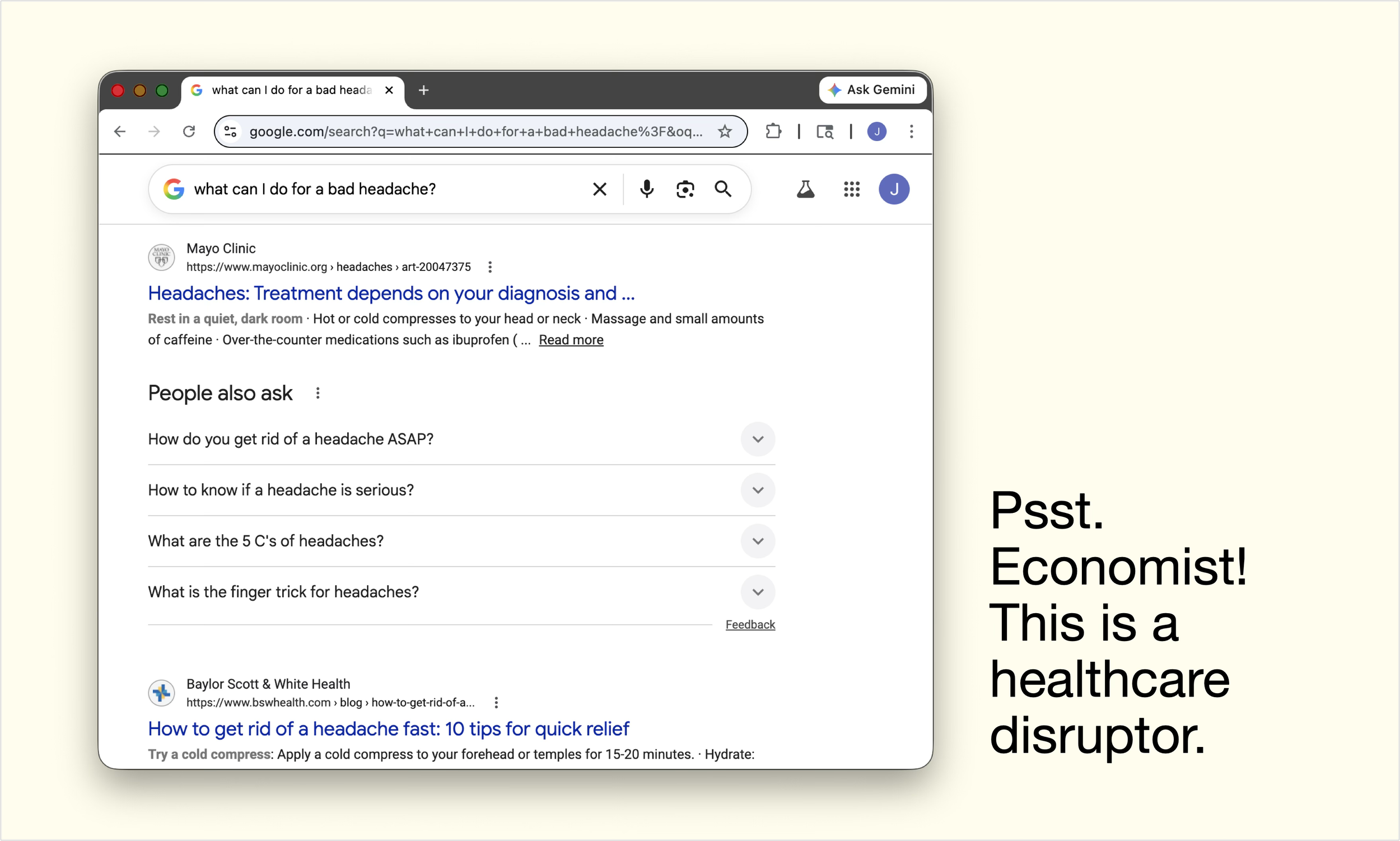Expand 'How do you get rid of a headache ASAP?'
Screen dimensions: 1400x841
[x=757, y=439]
